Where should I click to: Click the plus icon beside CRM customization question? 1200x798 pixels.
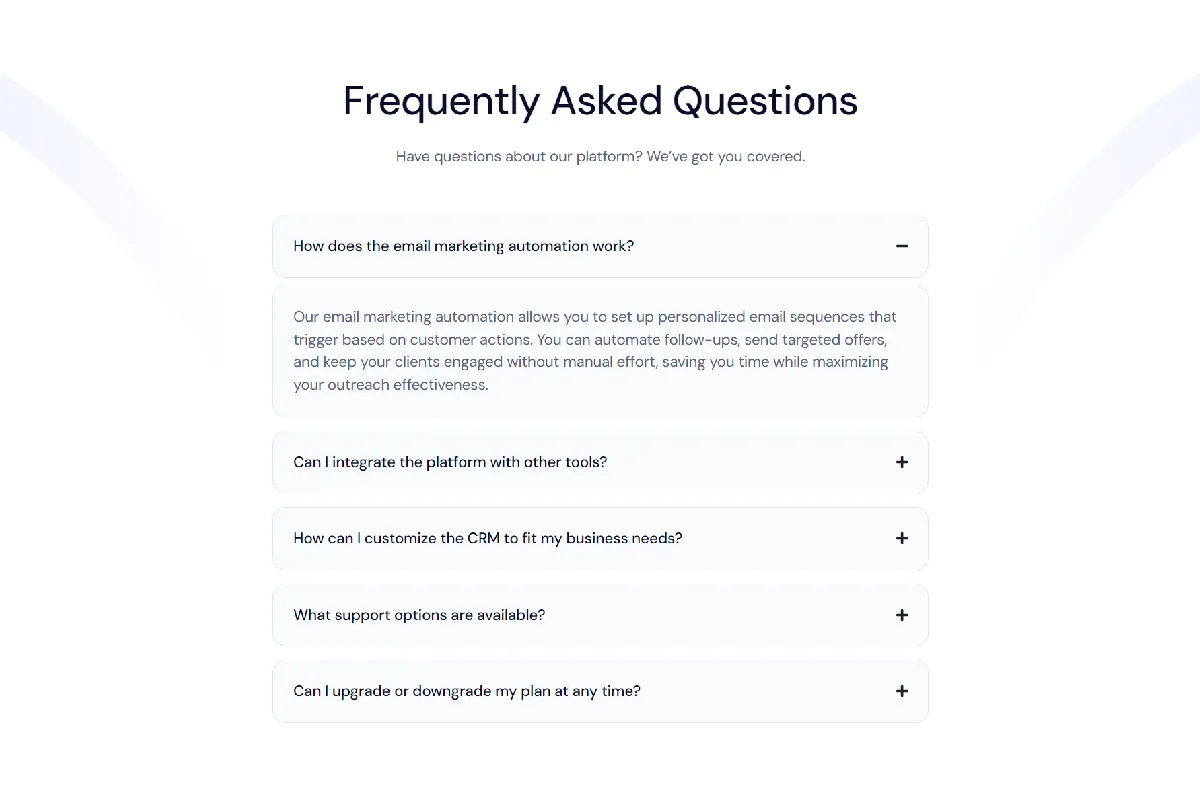(902, 538)
